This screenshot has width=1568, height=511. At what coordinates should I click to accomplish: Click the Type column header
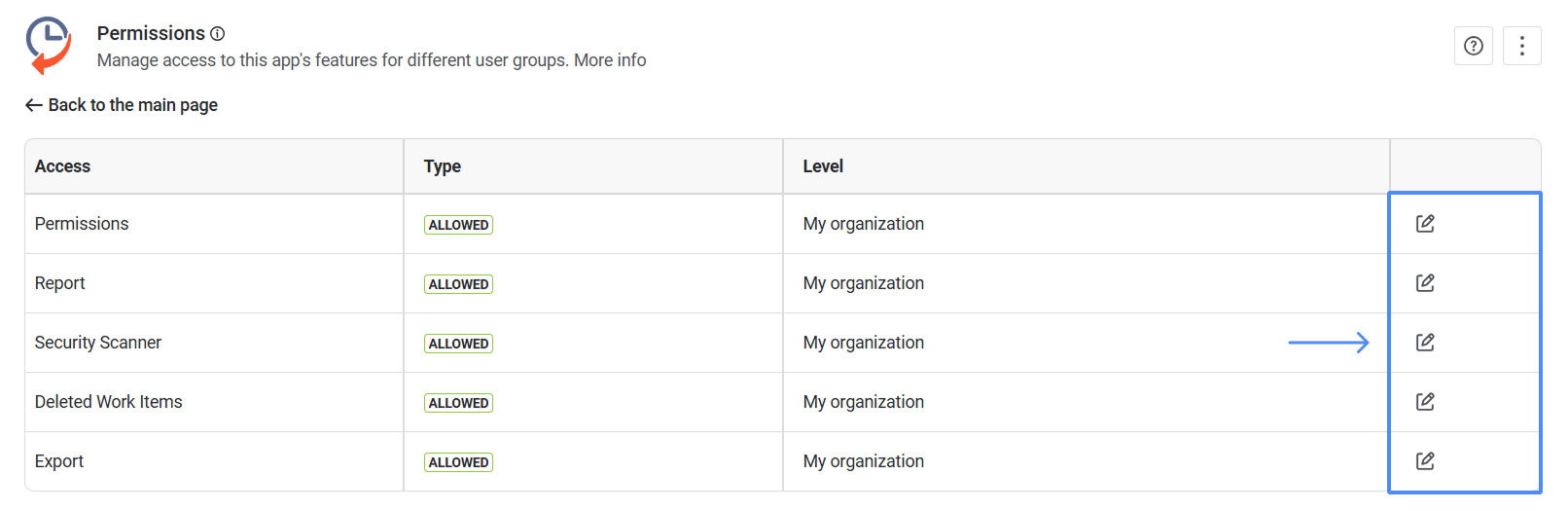coord(442,166)
